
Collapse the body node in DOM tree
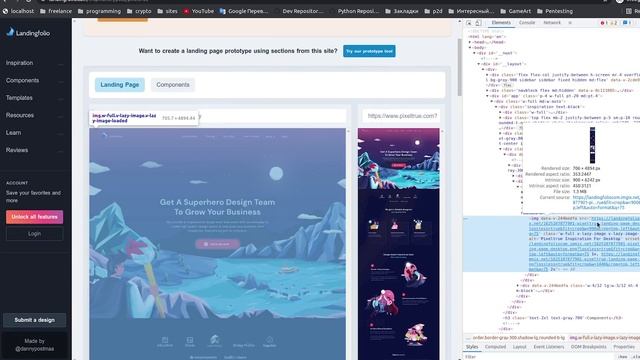[x=470, y=48]
